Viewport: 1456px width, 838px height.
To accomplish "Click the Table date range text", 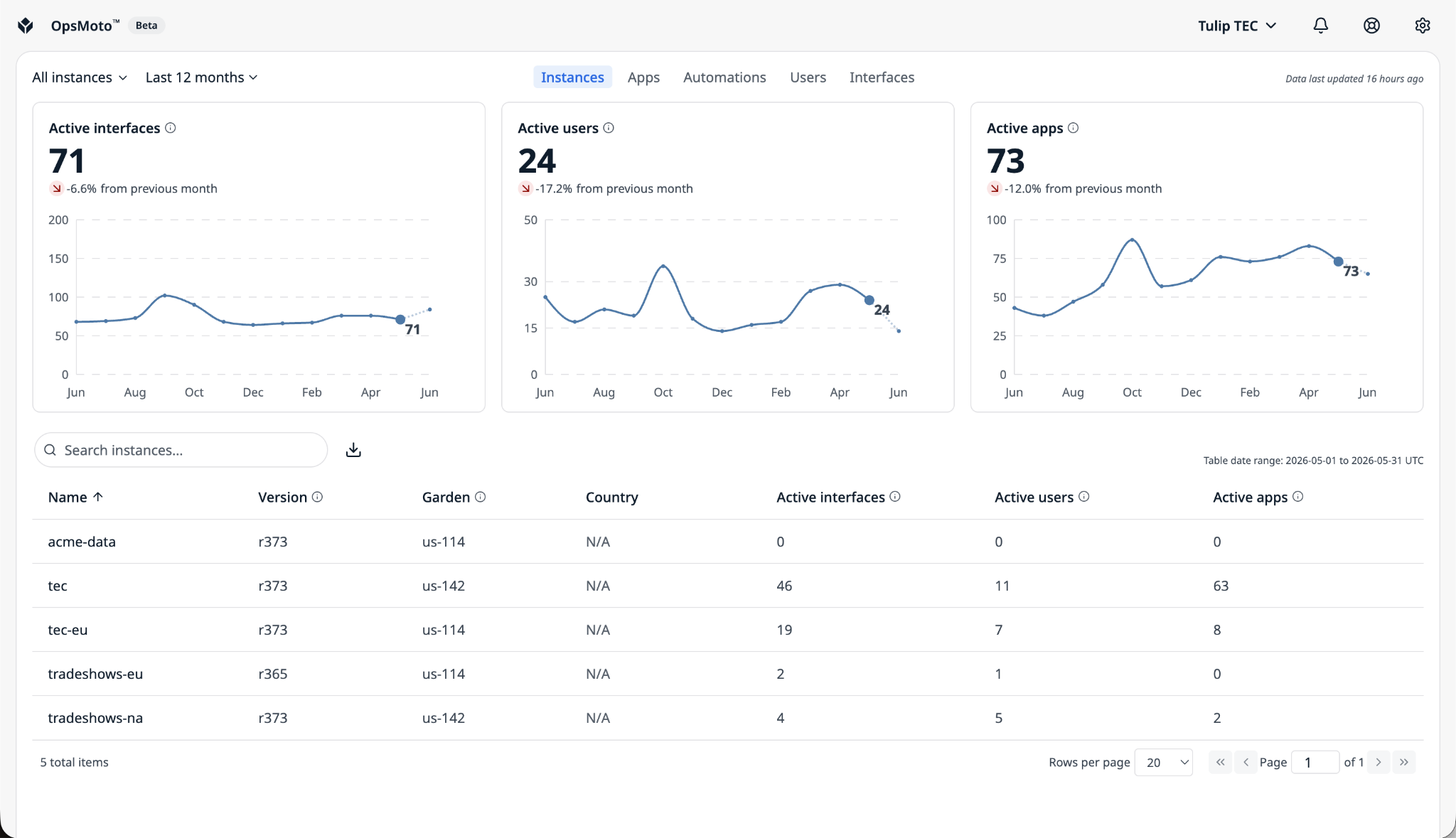I will 1313,461.
